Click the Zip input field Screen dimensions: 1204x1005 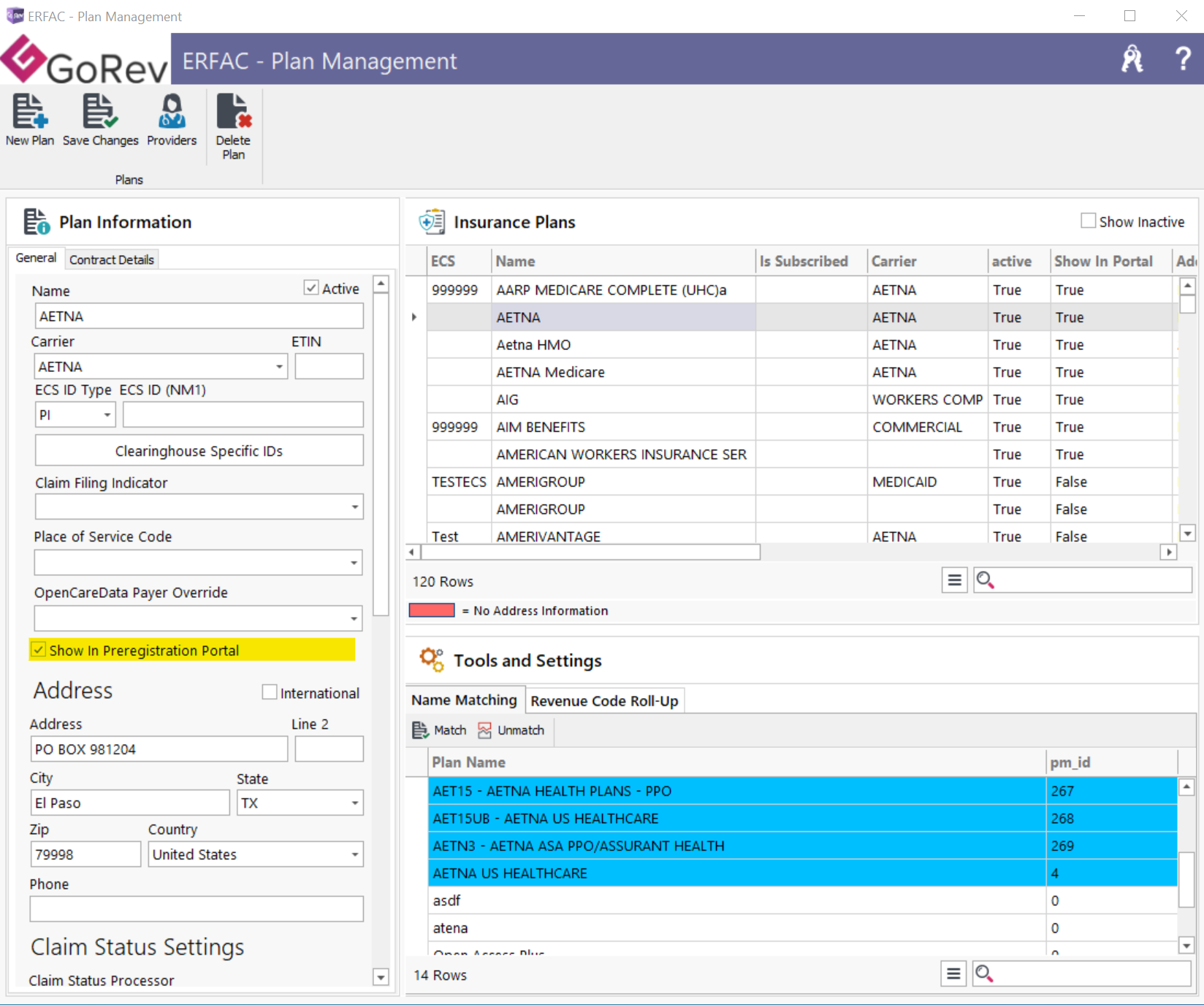pyautogui.click(x=85, y=854)
